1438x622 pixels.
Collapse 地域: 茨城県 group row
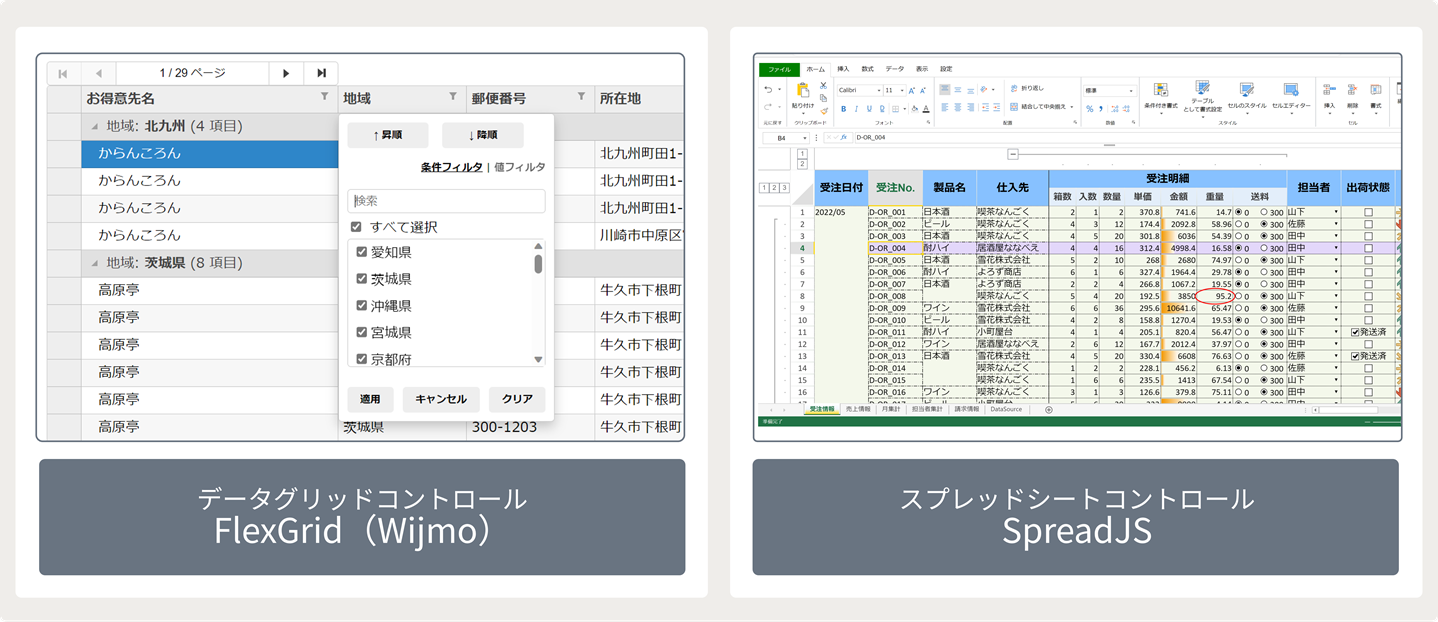tap(95, 263)
